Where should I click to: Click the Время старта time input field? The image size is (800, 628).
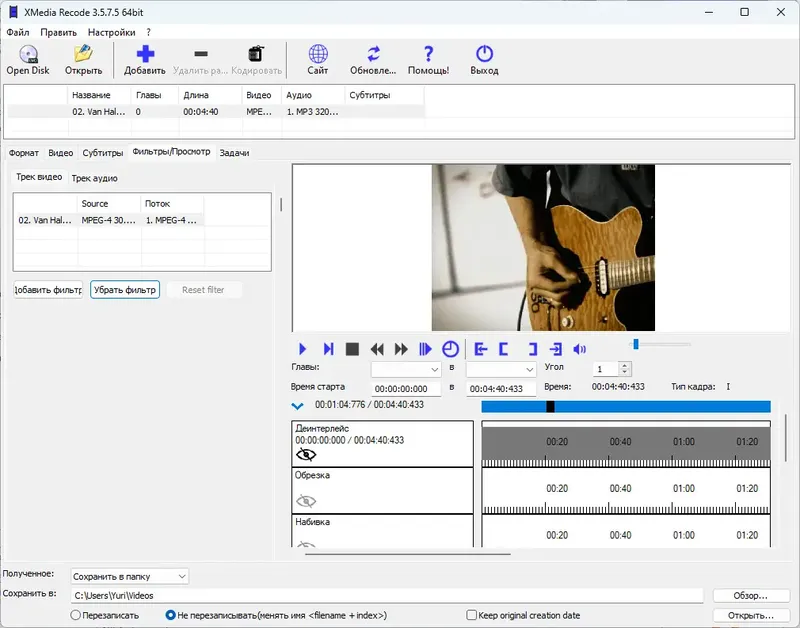point(406,388)
